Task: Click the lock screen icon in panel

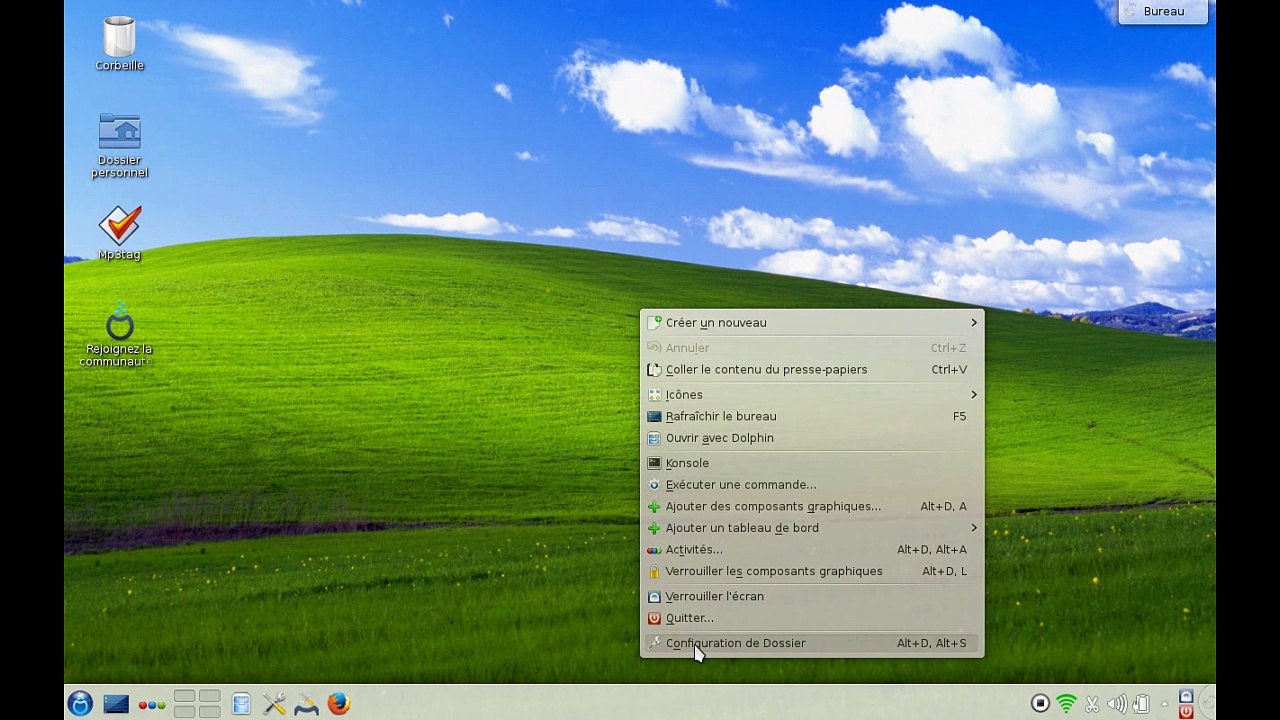Action: (1186, 696)
